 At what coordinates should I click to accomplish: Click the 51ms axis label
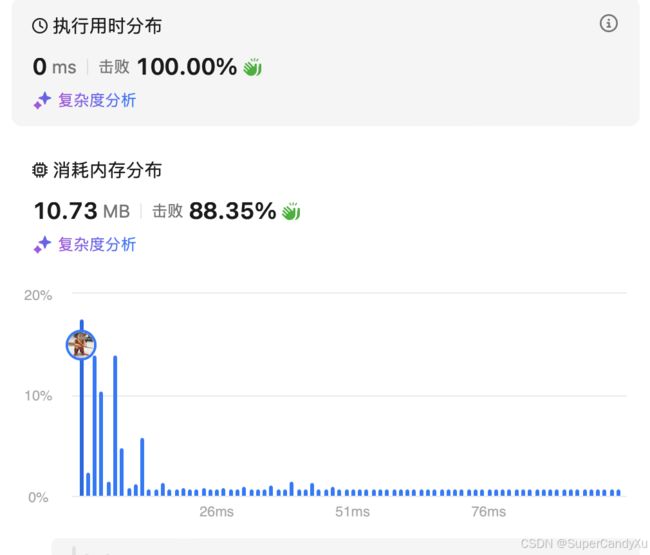(352, 512)
